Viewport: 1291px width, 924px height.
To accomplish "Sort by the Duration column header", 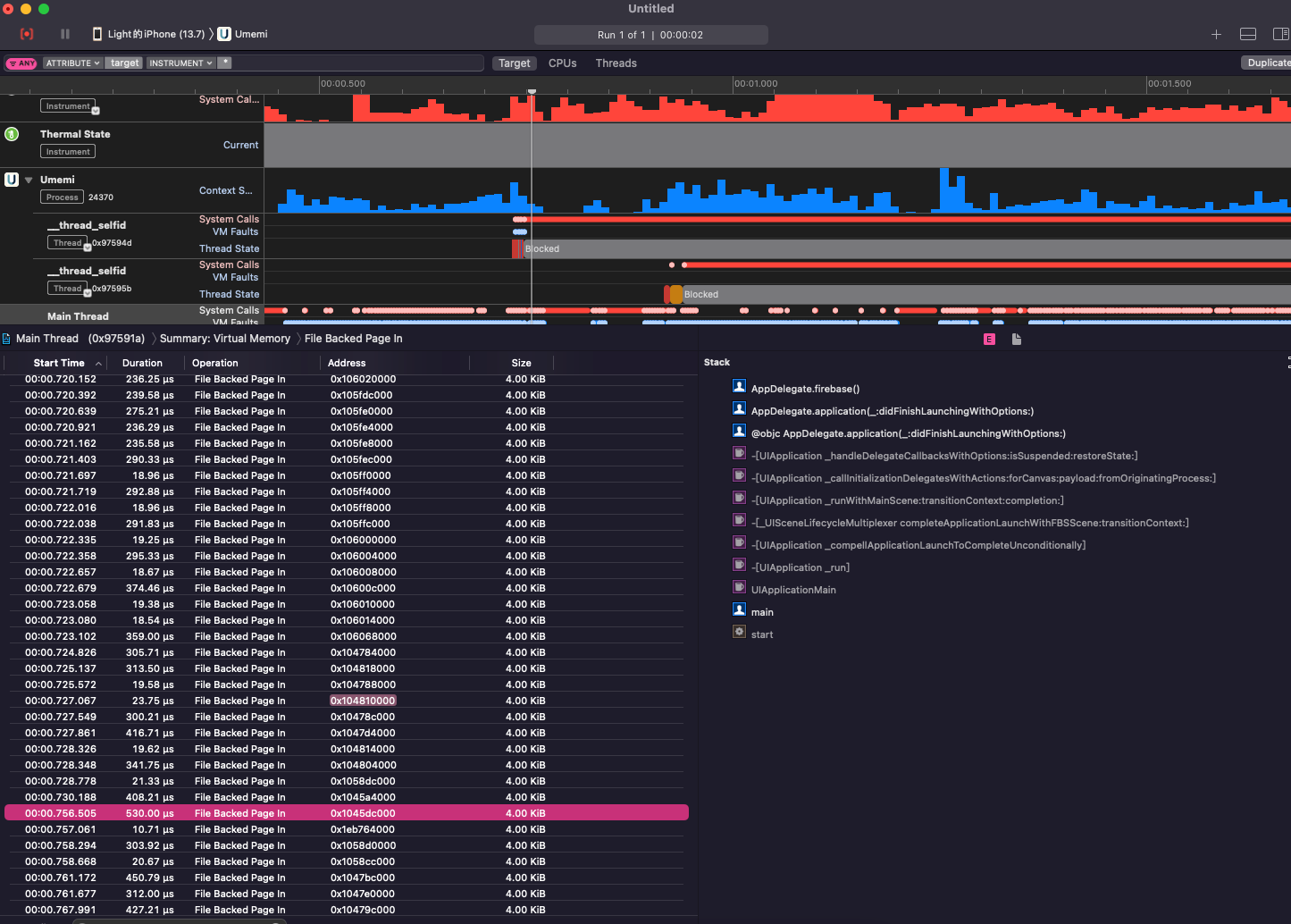I will pyautogui.click(x=142, y=363).
